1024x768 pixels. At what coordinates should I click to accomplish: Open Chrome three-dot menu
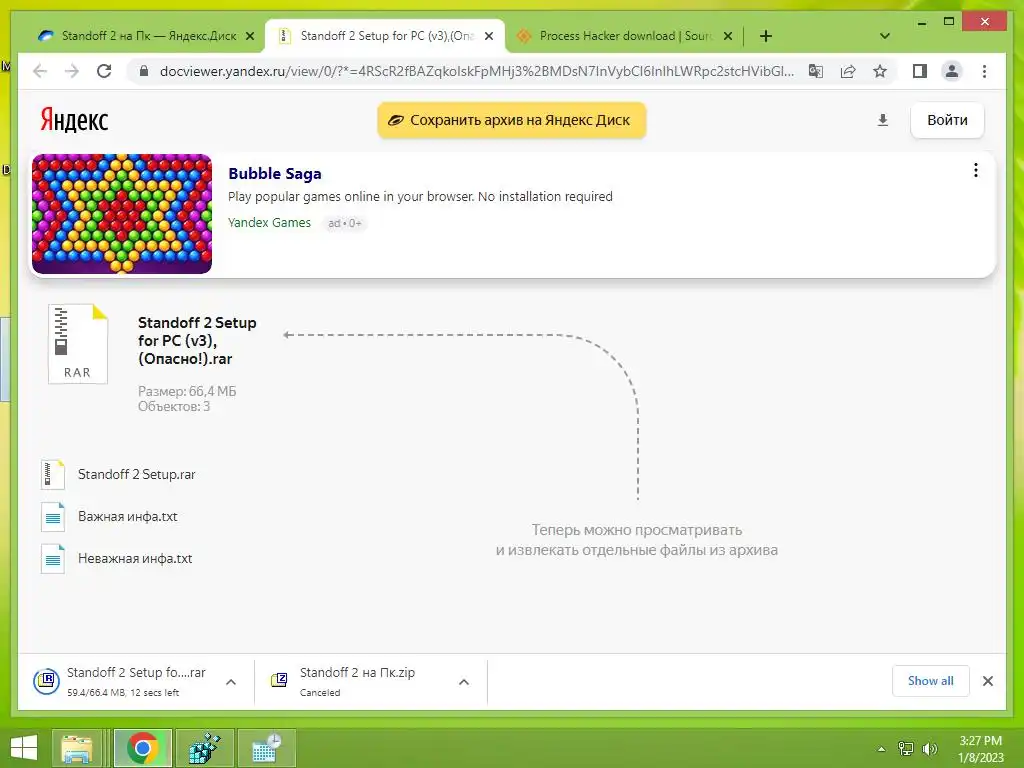pyautogui.click(x=984, y=71)
